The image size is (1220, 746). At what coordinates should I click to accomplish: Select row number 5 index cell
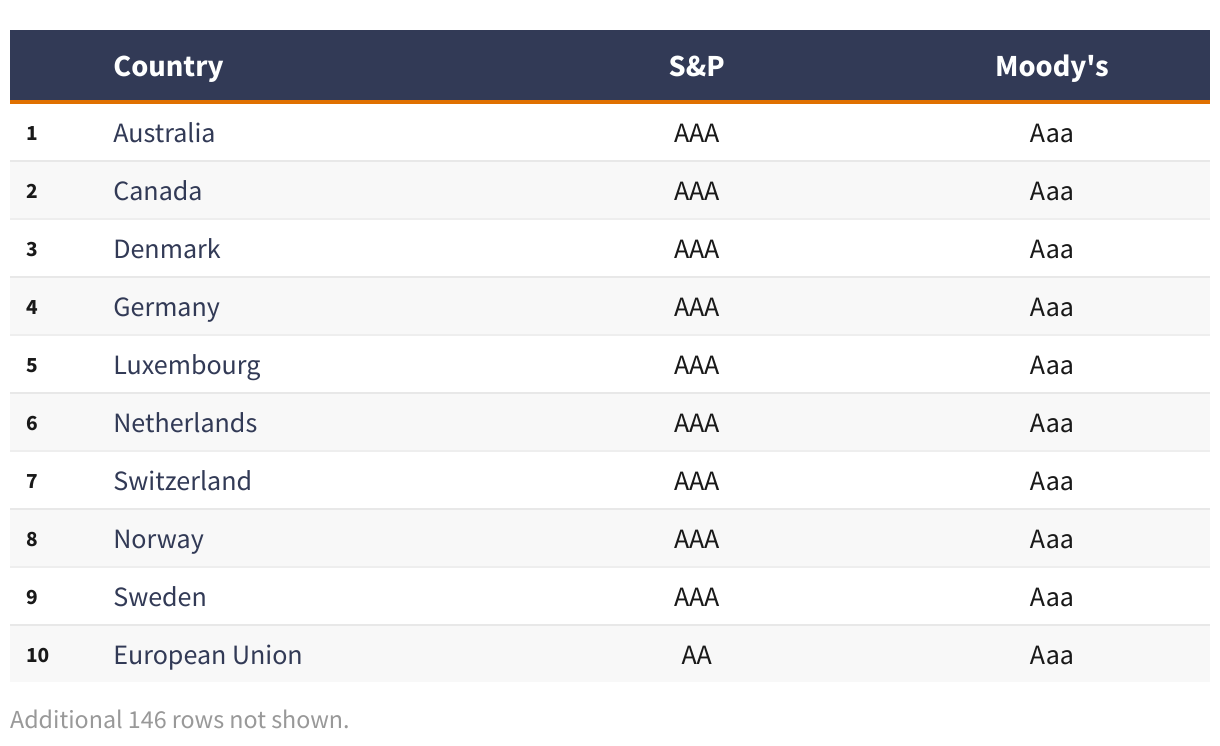coord(32,365)
